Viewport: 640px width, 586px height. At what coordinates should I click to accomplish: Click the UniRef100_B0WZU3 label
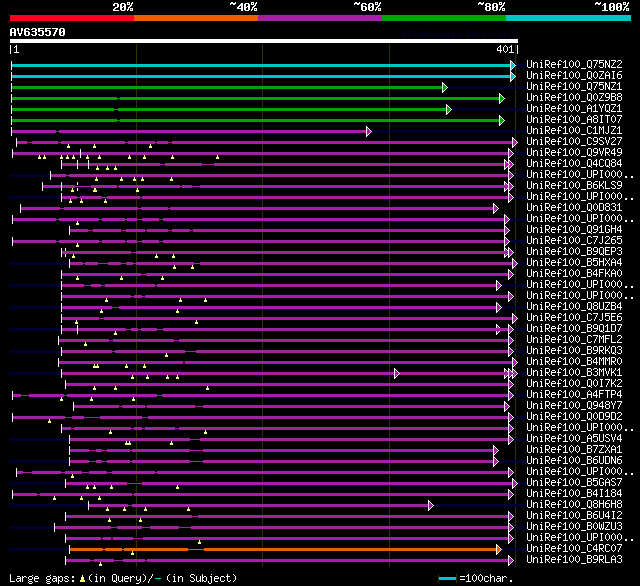(574, 526)
